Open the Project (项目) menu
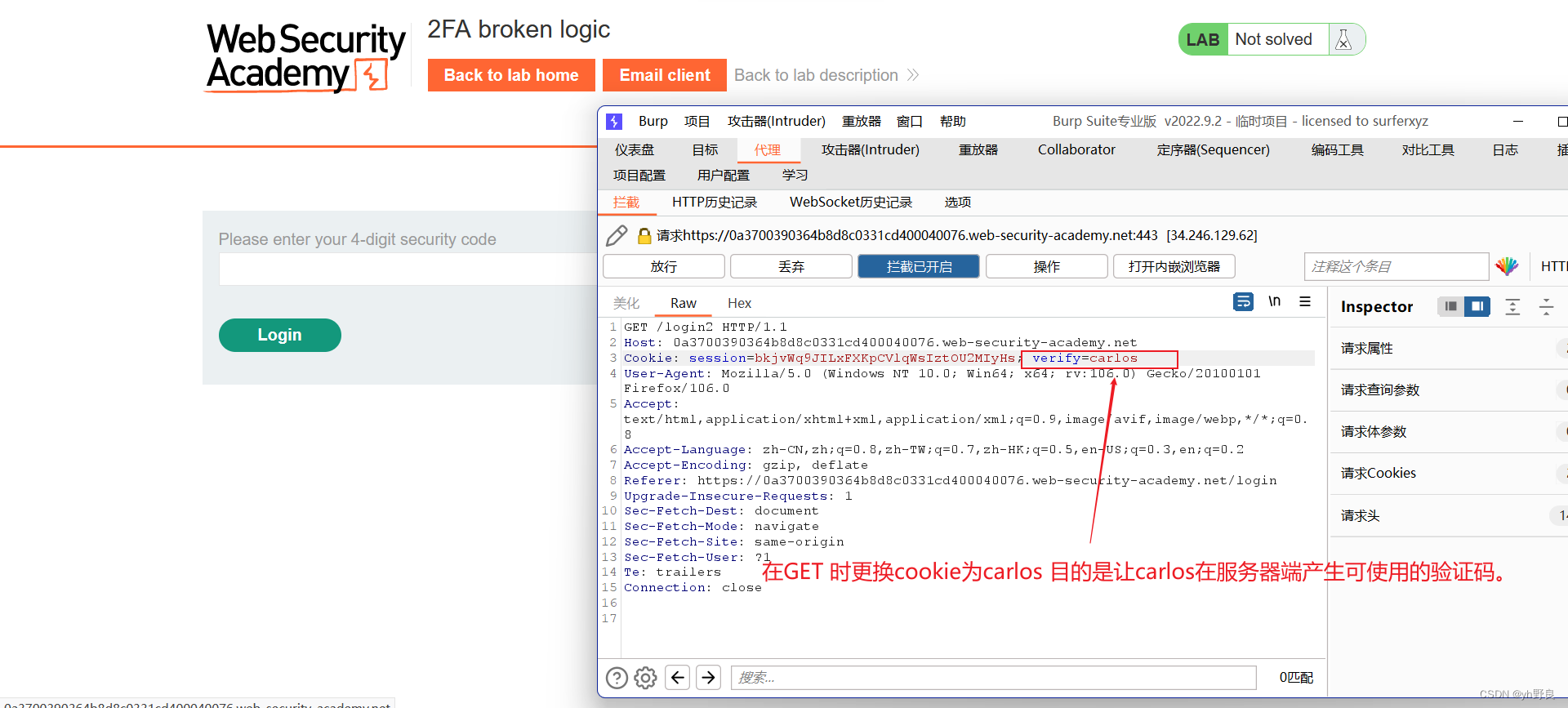 [x=697, y=122]
